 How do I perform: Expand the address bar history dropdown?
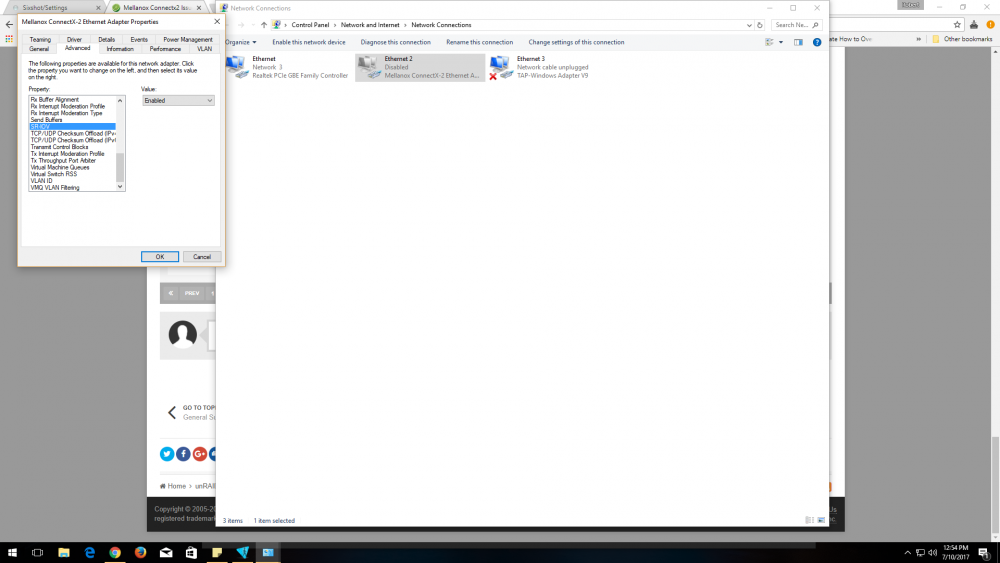click(749, 25)
